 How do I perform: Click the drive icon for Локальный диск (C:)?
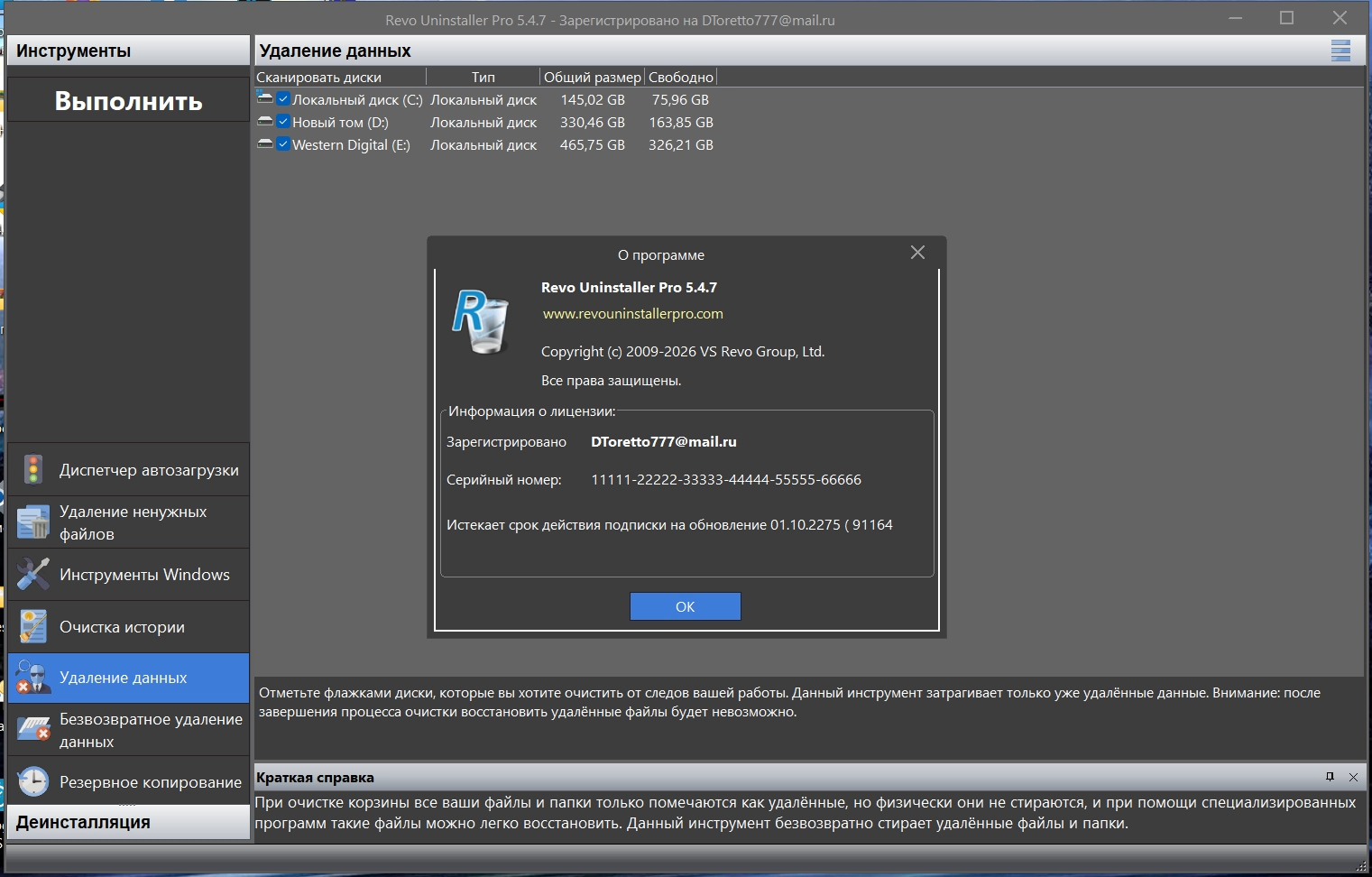coord(265,98)
